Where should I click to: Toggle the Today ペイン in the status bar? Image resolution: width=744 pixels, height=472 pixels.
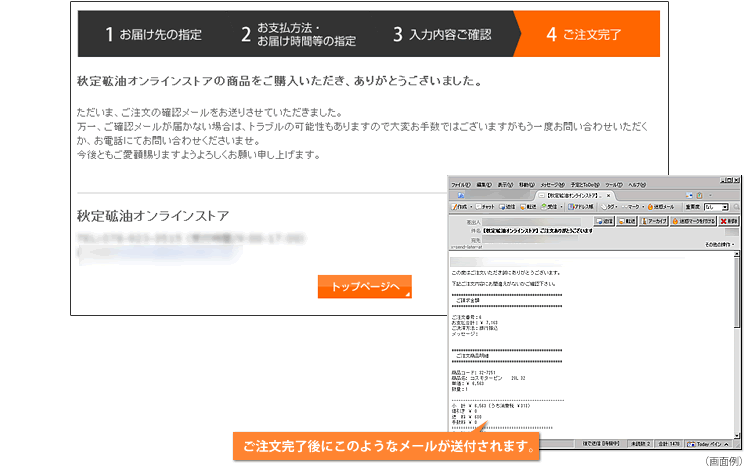pyautogui.click(x=708, y=444)
